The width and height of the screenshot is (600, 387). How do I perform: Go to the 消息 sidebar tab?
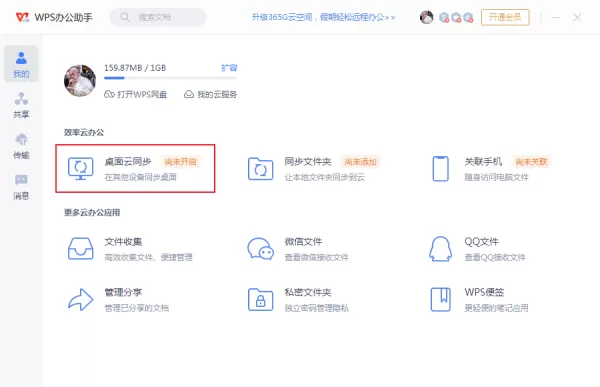21,187
